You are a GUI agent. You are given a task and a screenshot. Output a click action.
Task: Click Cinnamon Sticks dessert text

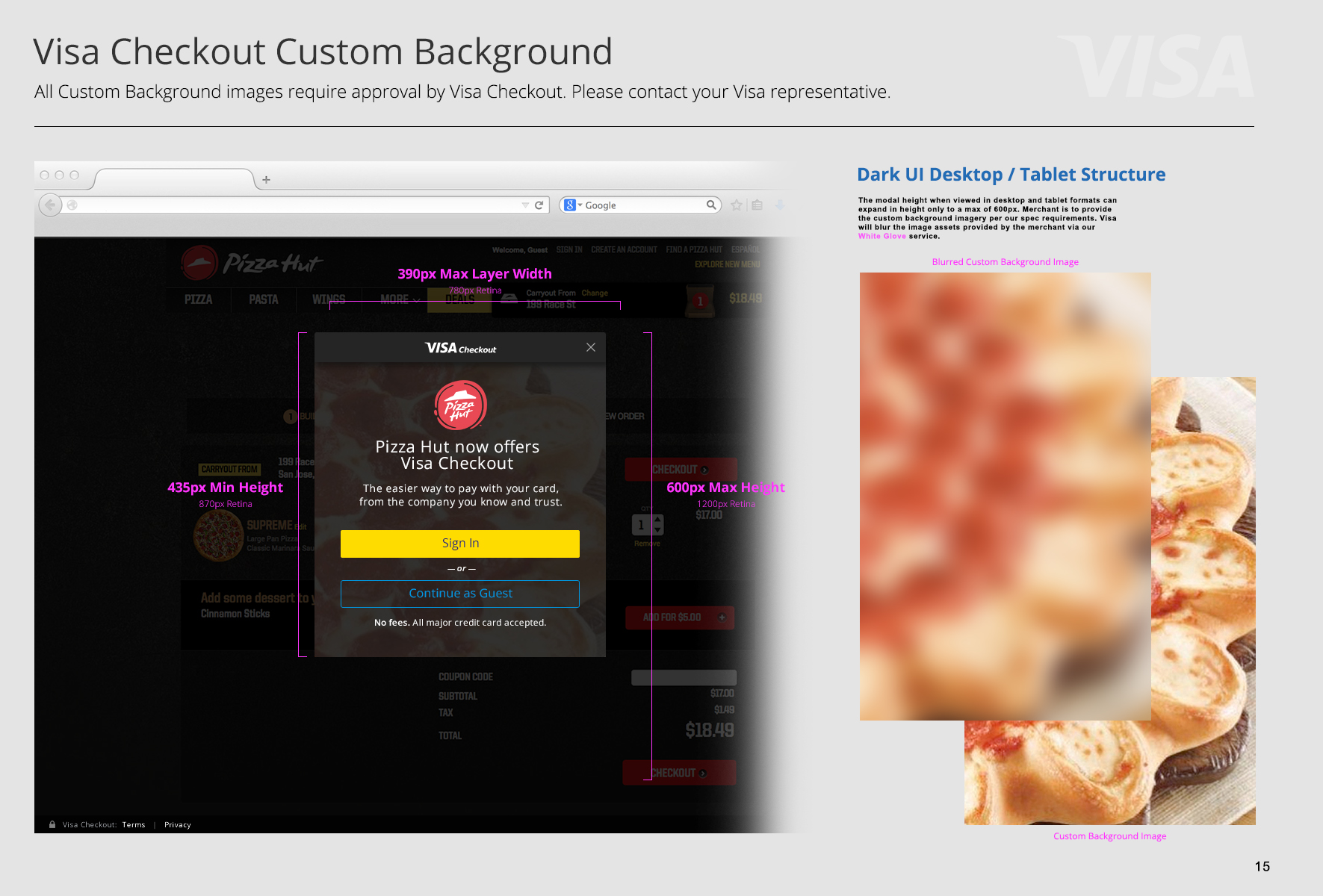235,614
